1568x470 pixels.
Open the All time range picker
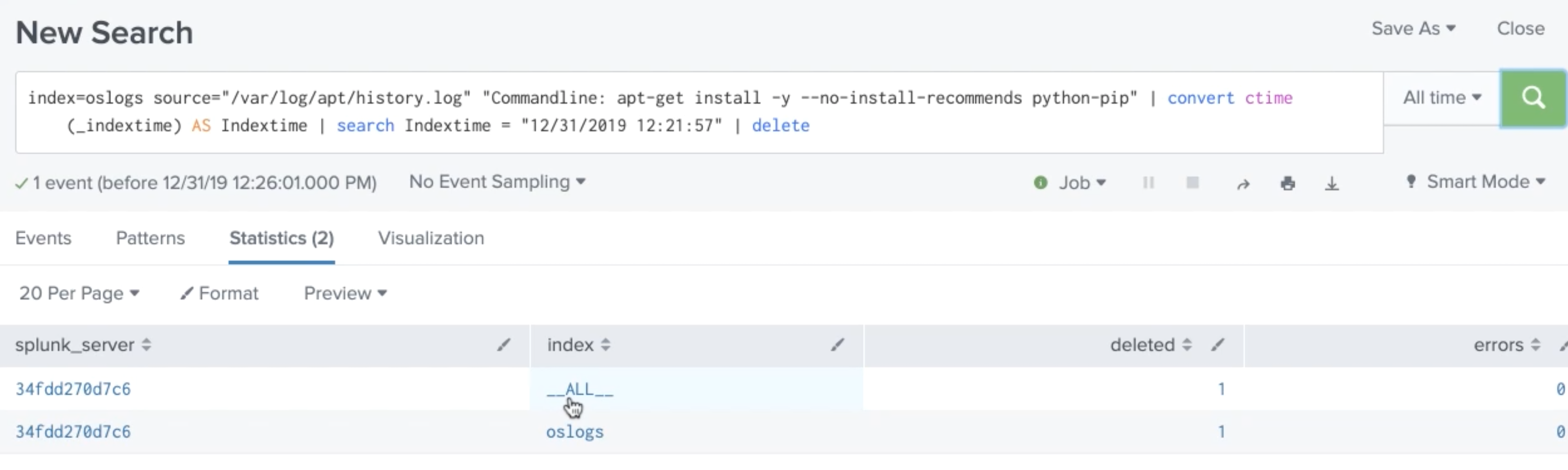coord(1442,97)
